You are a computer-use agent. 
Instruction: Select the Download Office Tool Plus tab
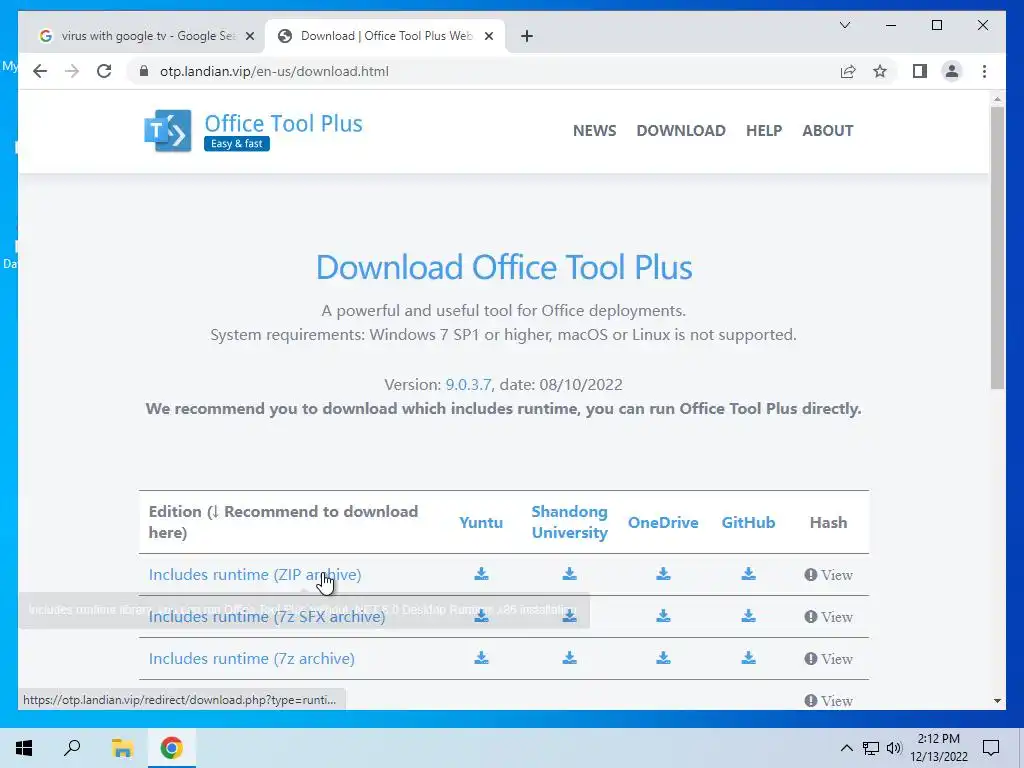point(384,36)
